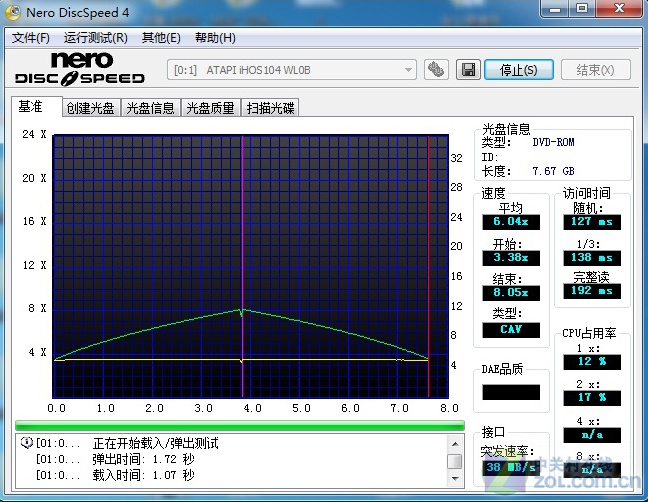
Task: Switch to the 创建光盘 tab
Action: point(91,108)
